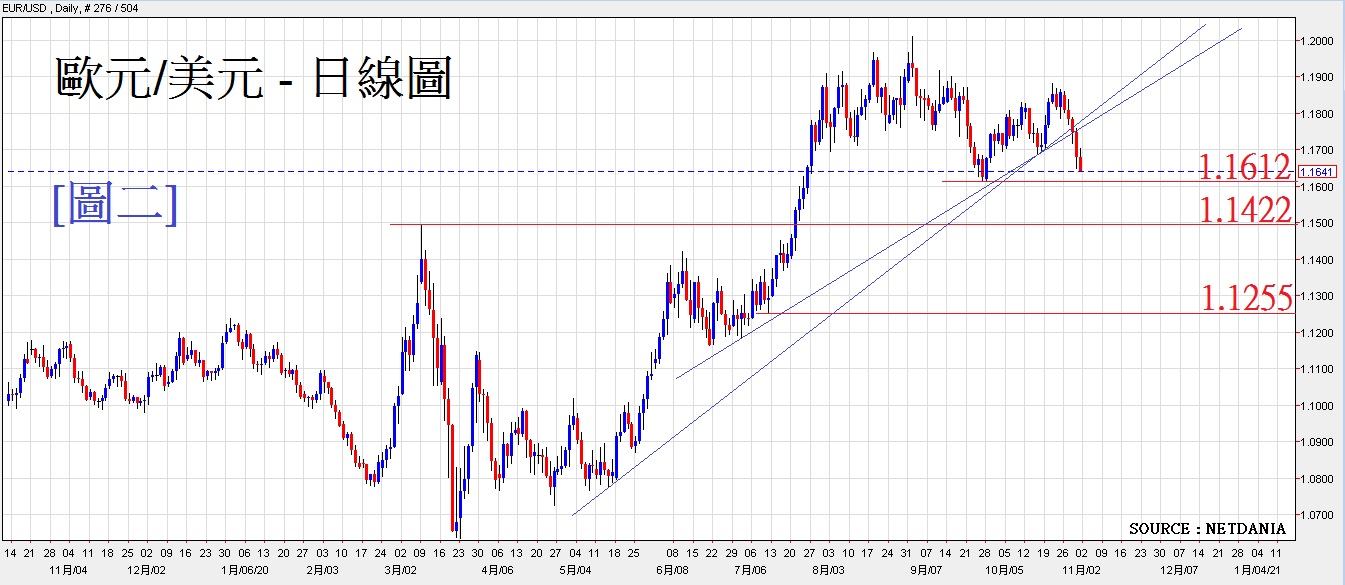
Task: Select the red 1.1422 price level label
Action: (x=1245, y=209)
